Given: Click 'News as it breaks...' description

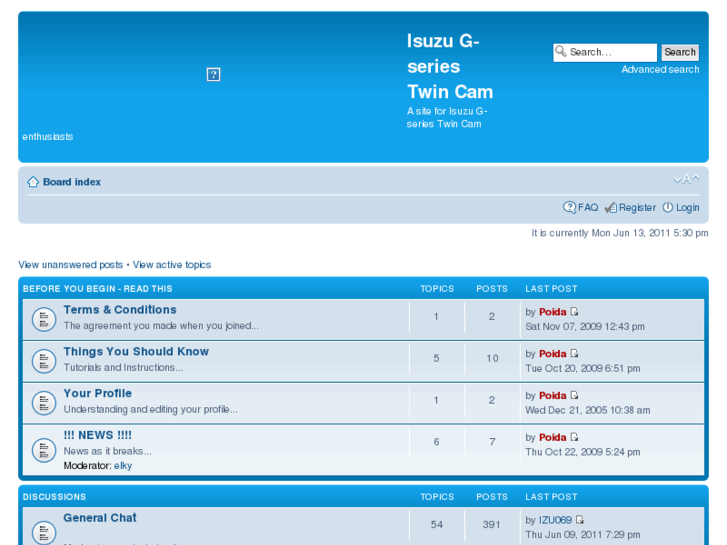Looking at the screenshot, I should [108, 451].
